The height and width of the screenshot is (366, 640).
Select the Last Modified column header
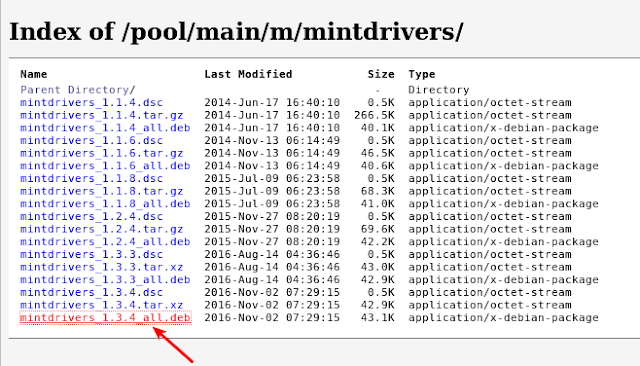(x=248, y=74)
